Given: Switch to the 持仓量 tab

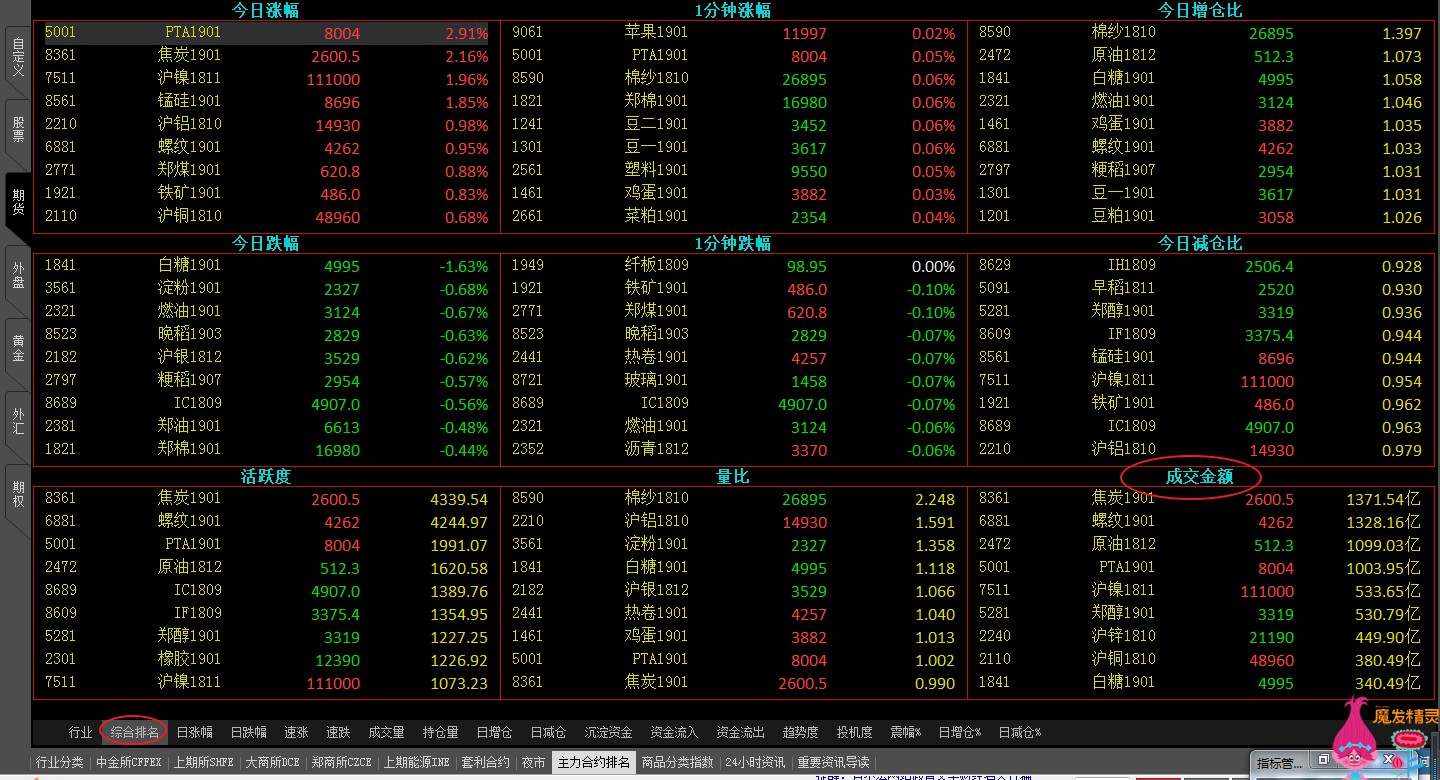Looking at the screenshot, I should point(440,733).
